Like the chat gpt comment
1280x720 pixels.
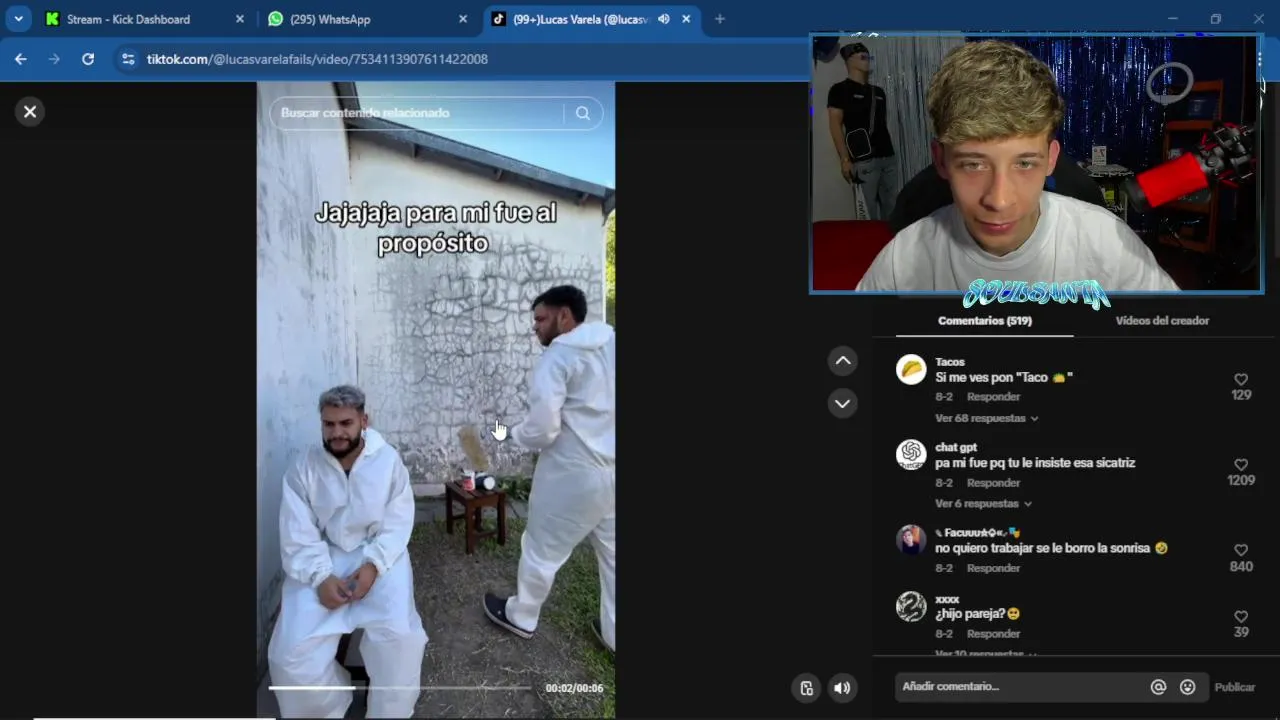(x=1241, y=465)
